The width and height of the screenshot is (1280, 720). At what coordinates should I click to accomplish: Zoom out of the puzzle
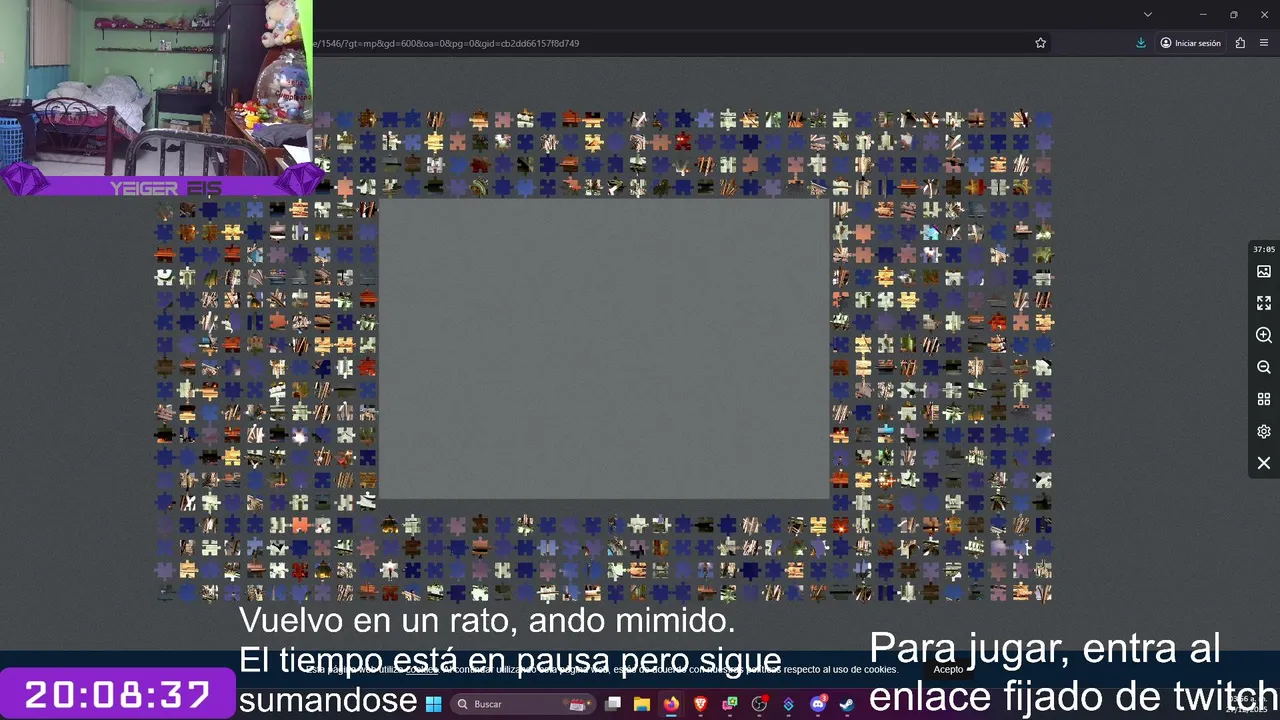tap(1264, 367)
